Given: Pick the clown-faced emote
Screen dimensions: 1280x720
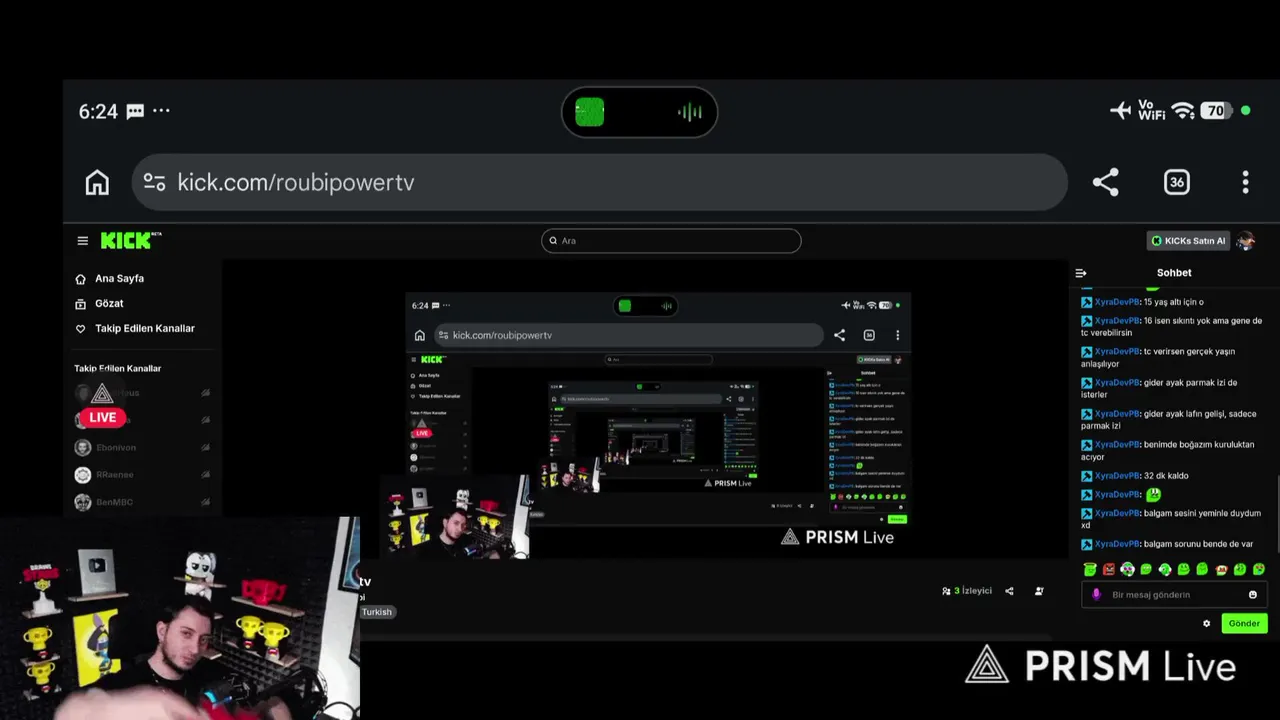Looking at the screenshot, I should [x=1128, y=569].
